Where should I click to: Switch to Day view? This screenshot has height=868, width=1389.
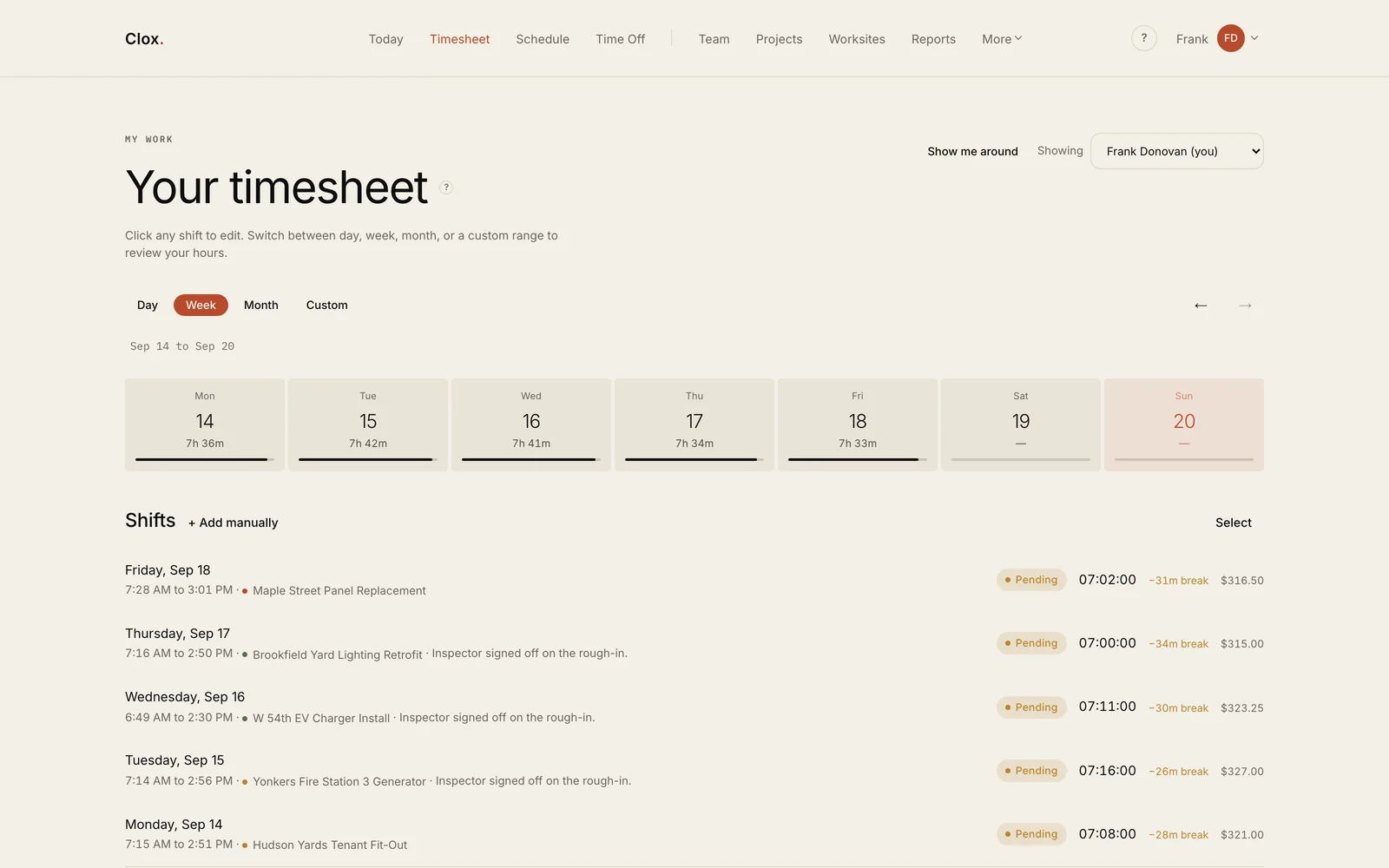tap(148, 306)
